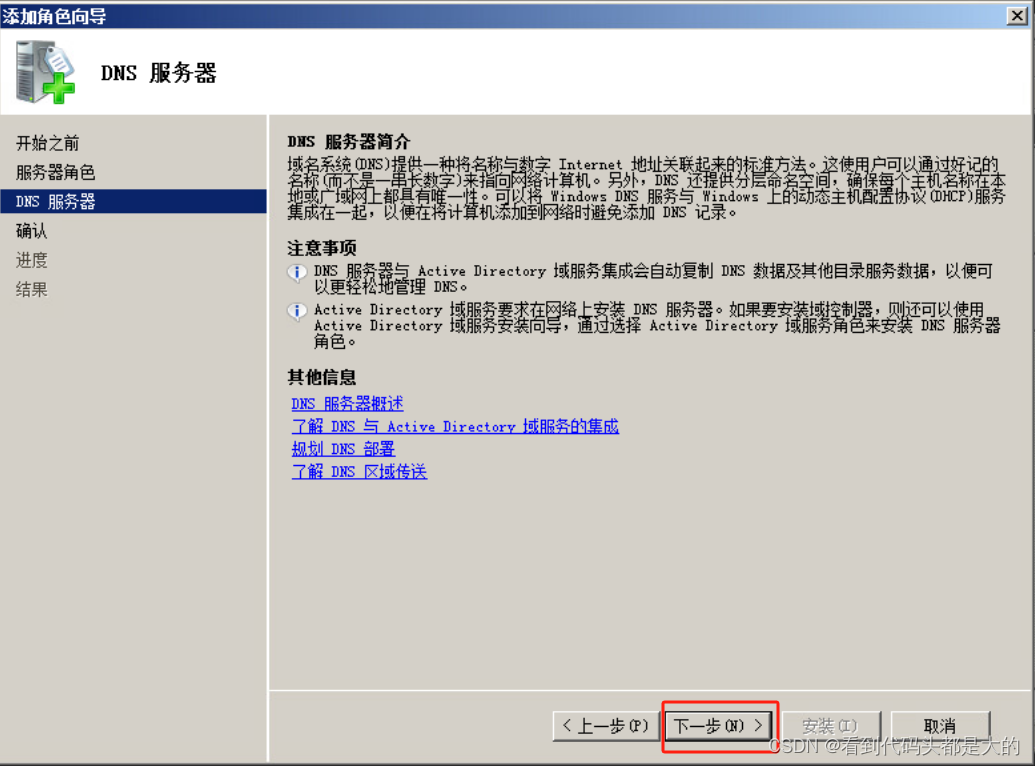
Task: Continue with the 下一步(N) button
Action: (718, 726)
